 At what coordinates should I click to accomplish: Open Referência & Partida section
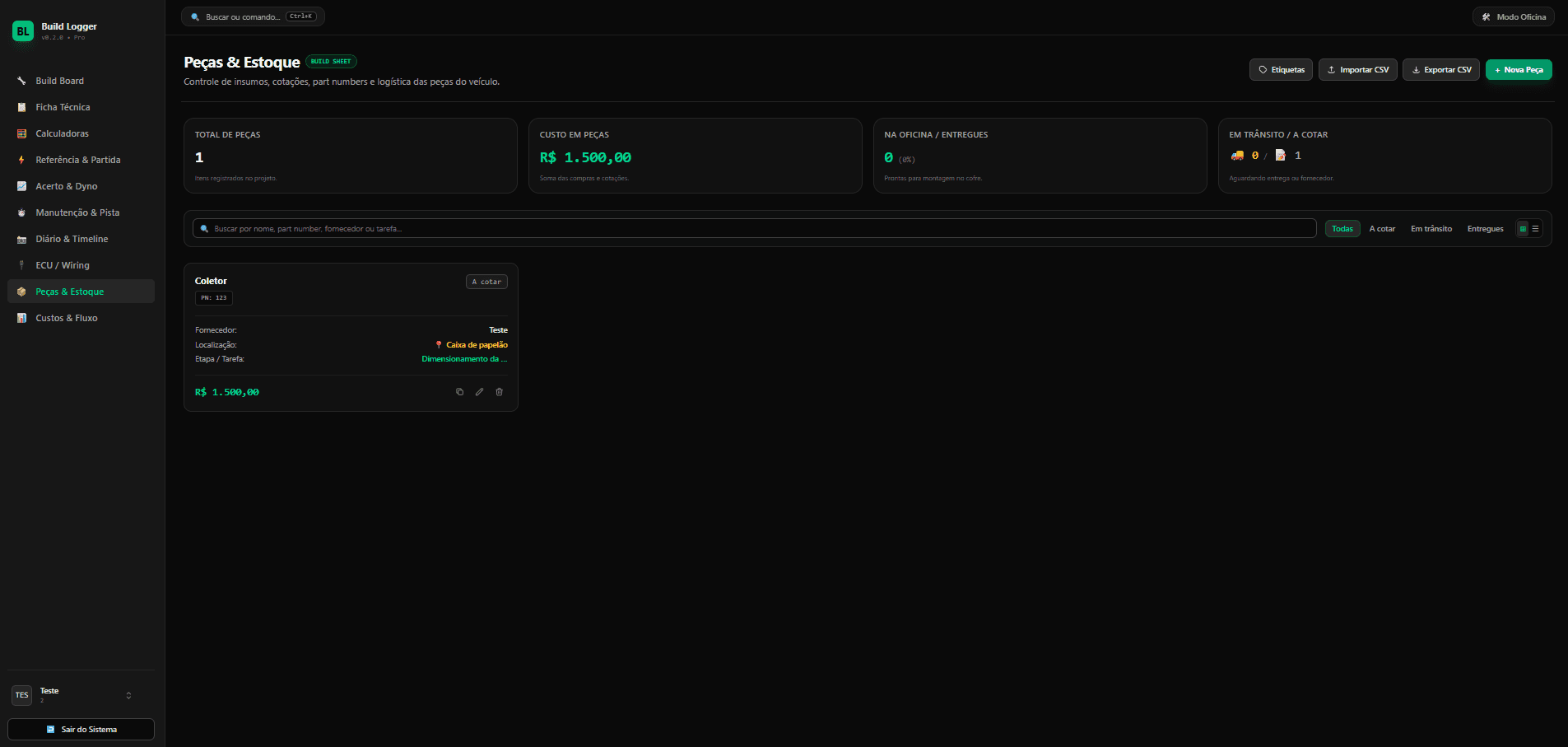[x=81, y=160]
